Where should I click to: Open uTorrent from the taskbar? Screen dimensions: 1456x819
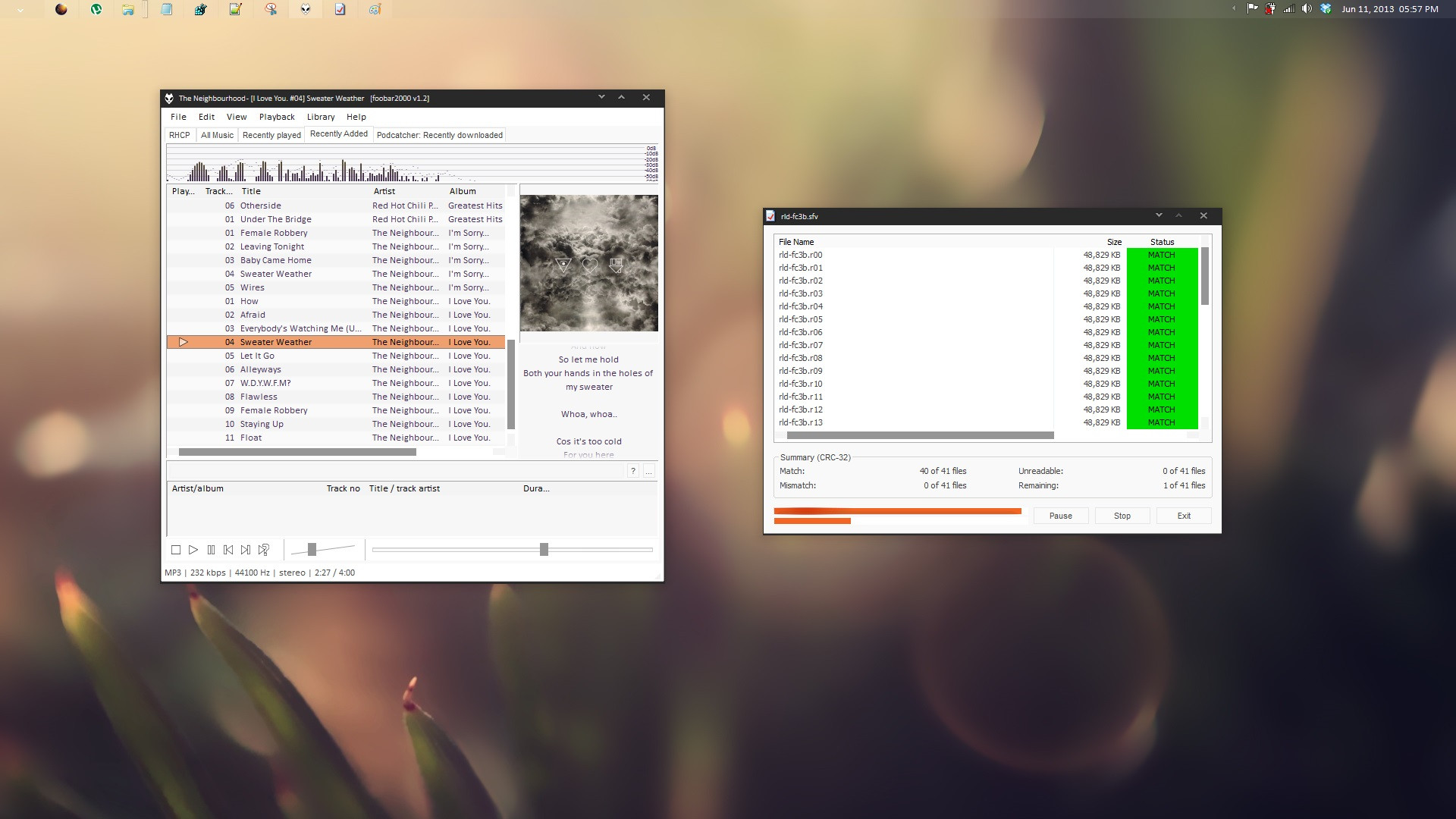[x=96, y=9]
